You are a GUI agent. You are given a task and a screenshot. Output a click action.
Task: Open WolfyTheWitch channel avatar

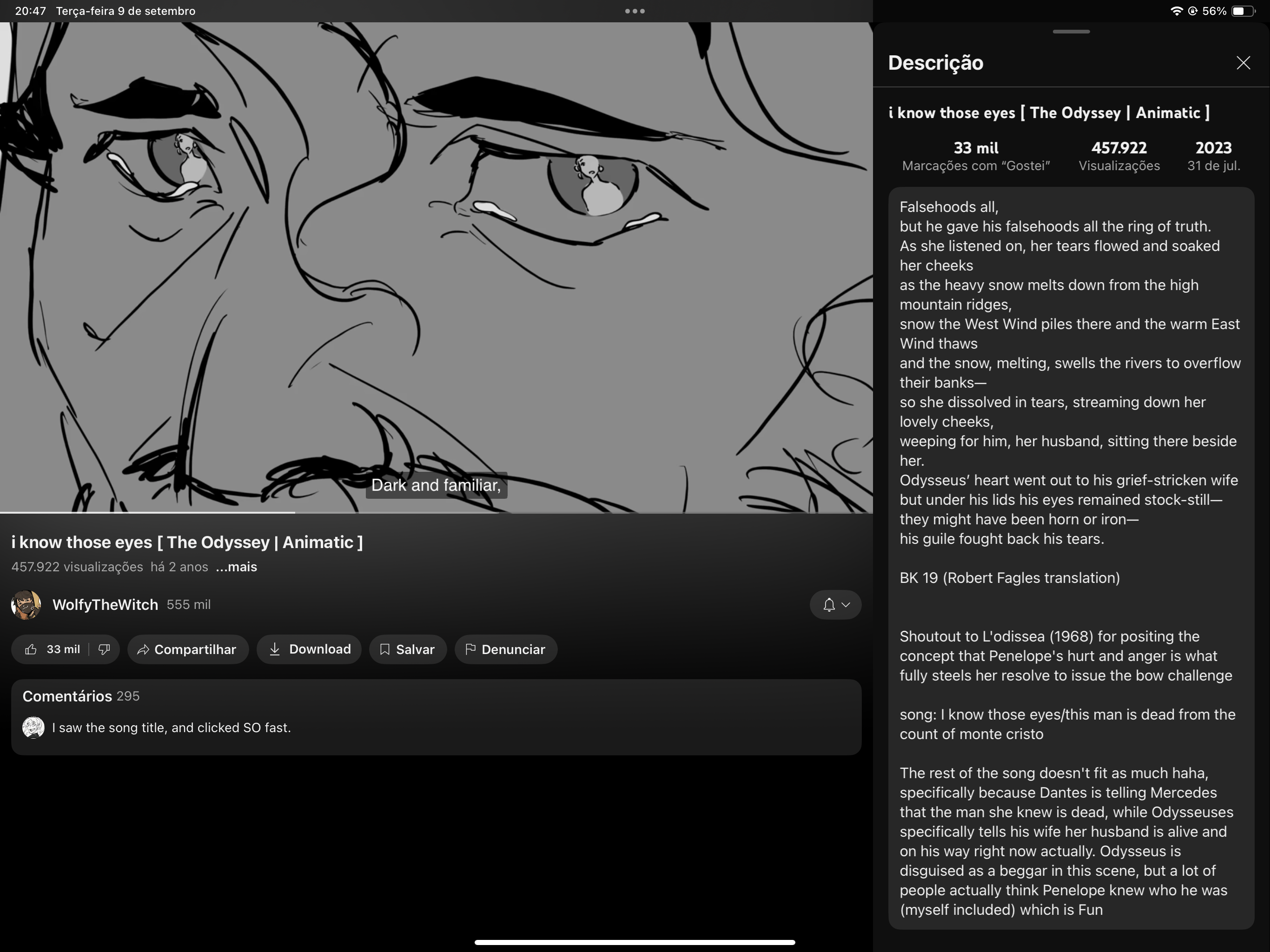coord(26,605)
